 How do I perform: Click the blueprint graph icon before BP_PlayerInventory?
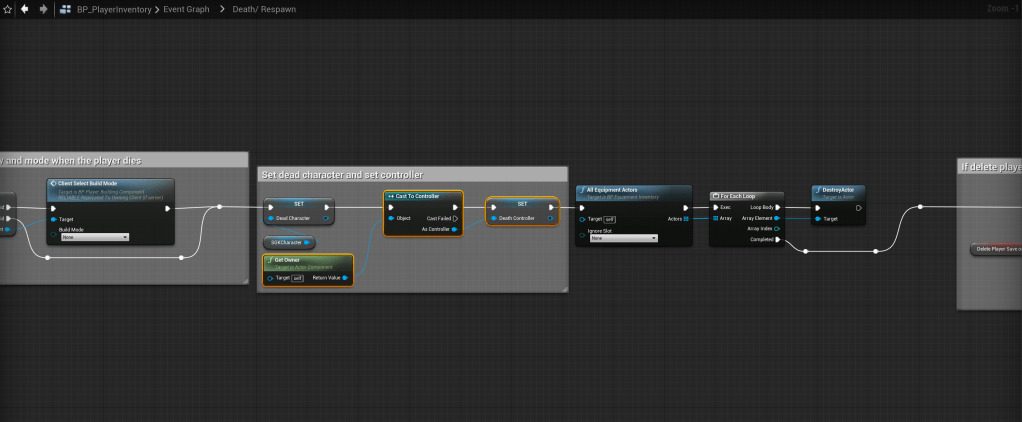pos(66,9)
